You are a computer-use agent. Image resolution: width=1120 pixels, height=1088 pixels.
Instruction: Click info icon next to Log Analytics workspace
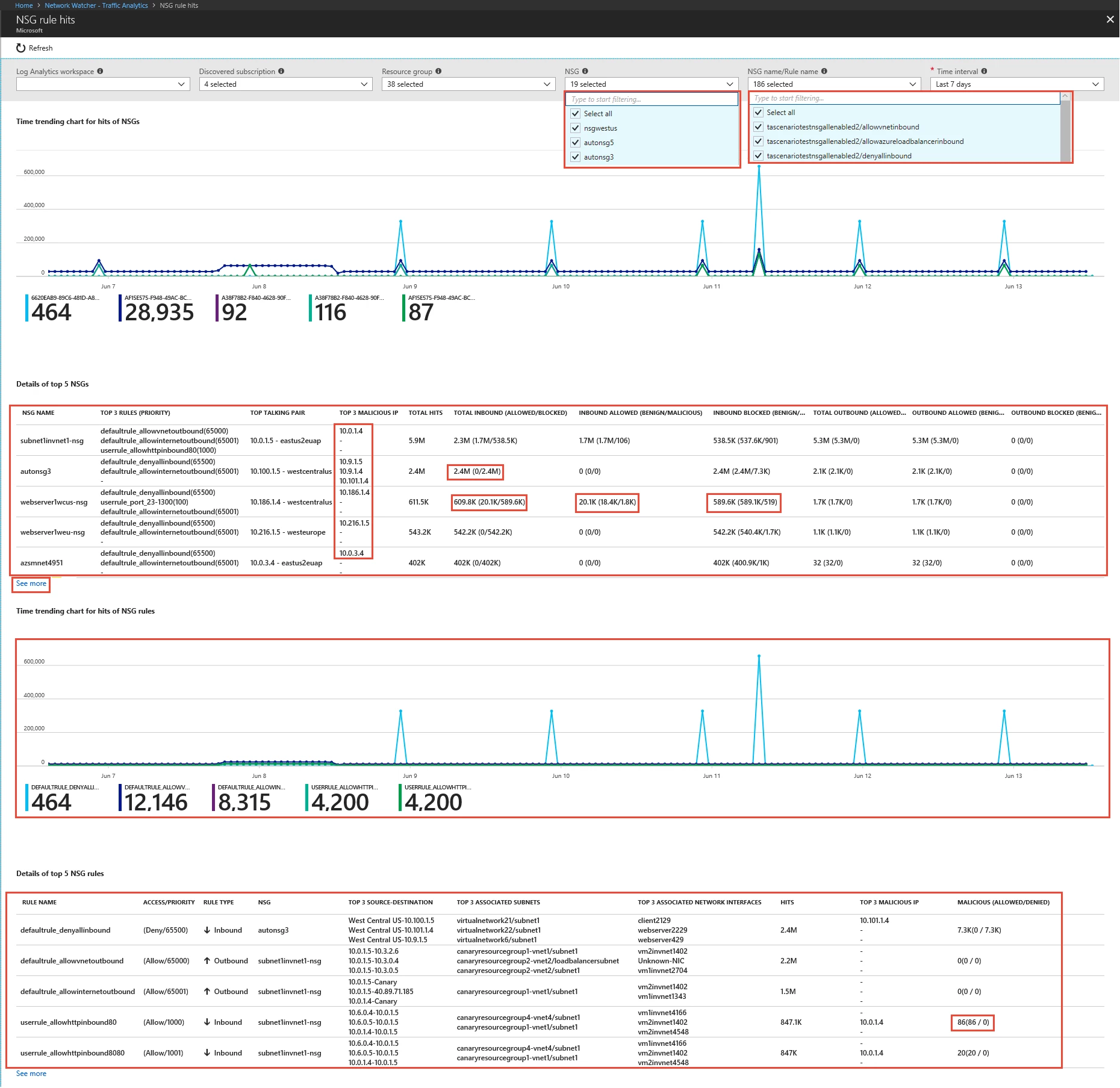pos(100,71)
